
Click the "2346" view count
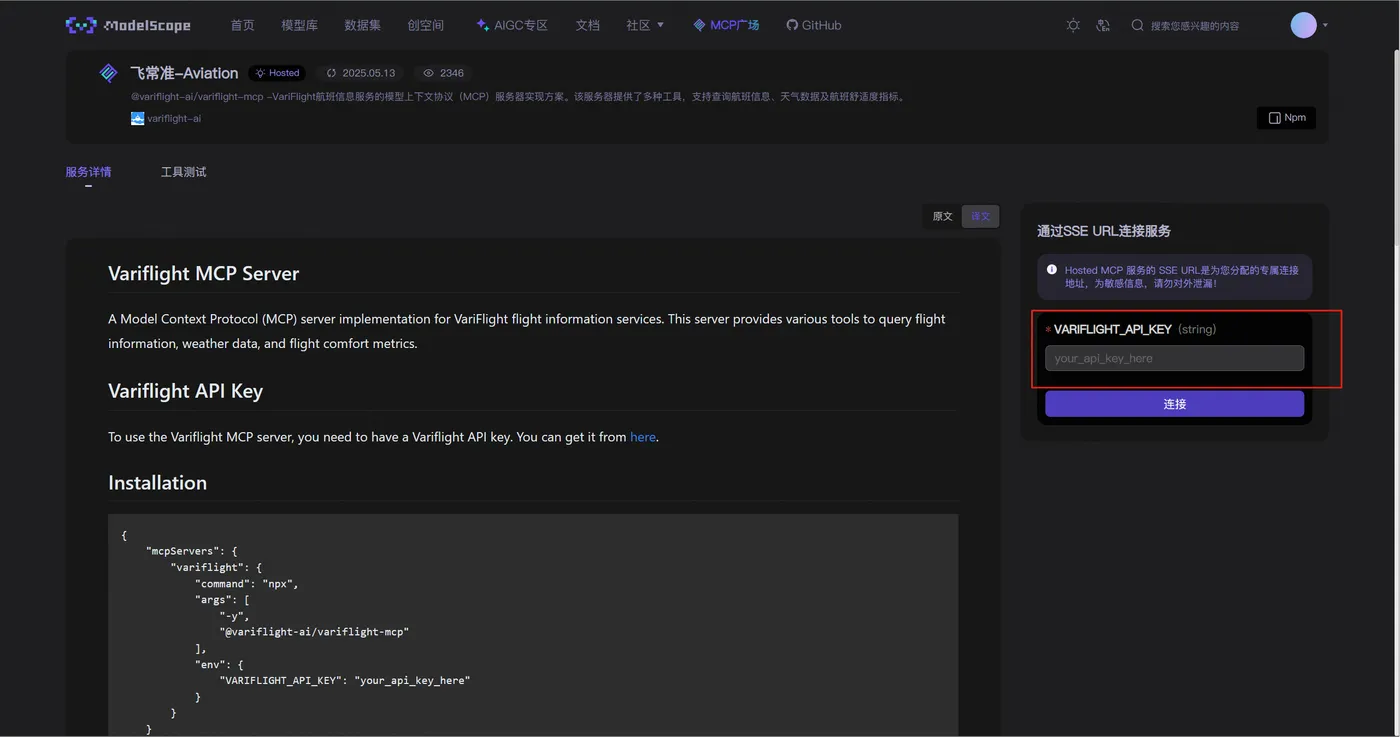pos(452,73)
